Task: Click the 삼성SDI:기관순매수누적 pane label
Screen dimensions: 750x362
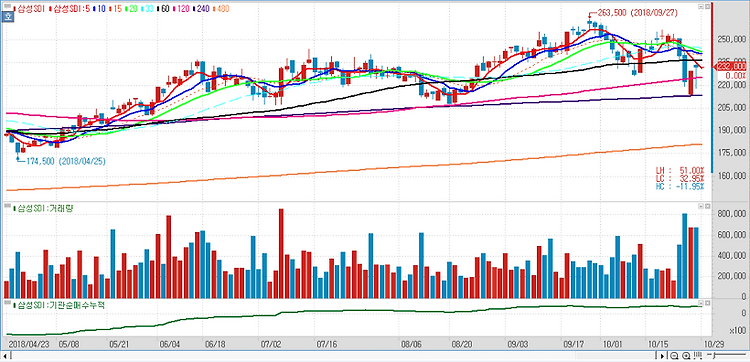Action: point(59,305)
